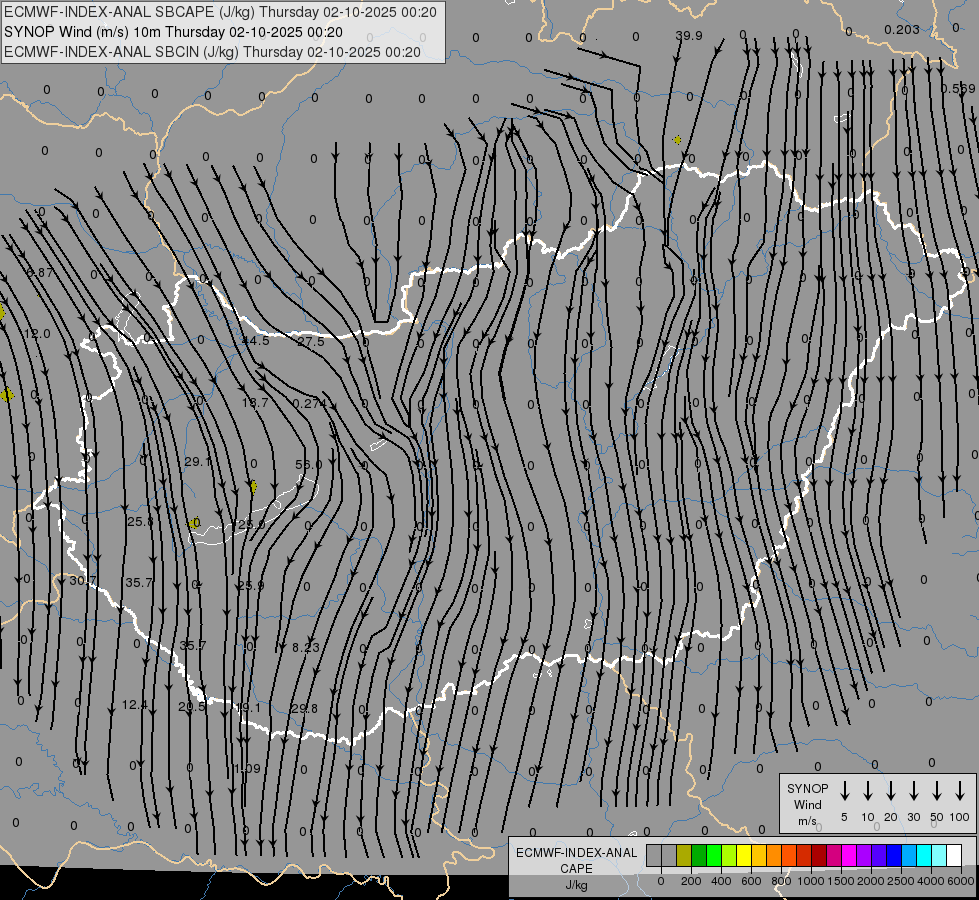Click the 20 m/s wind arrow in legend
This screenshot has width=979, height=900.
[x=891, y=791]
